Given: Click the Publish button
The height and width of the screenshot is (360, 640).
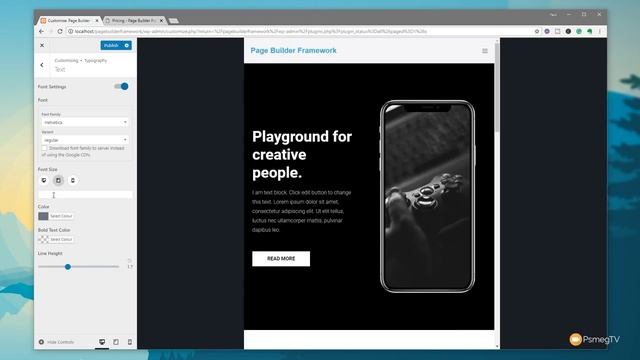Looking at the screenshot, I should point(111,45).
